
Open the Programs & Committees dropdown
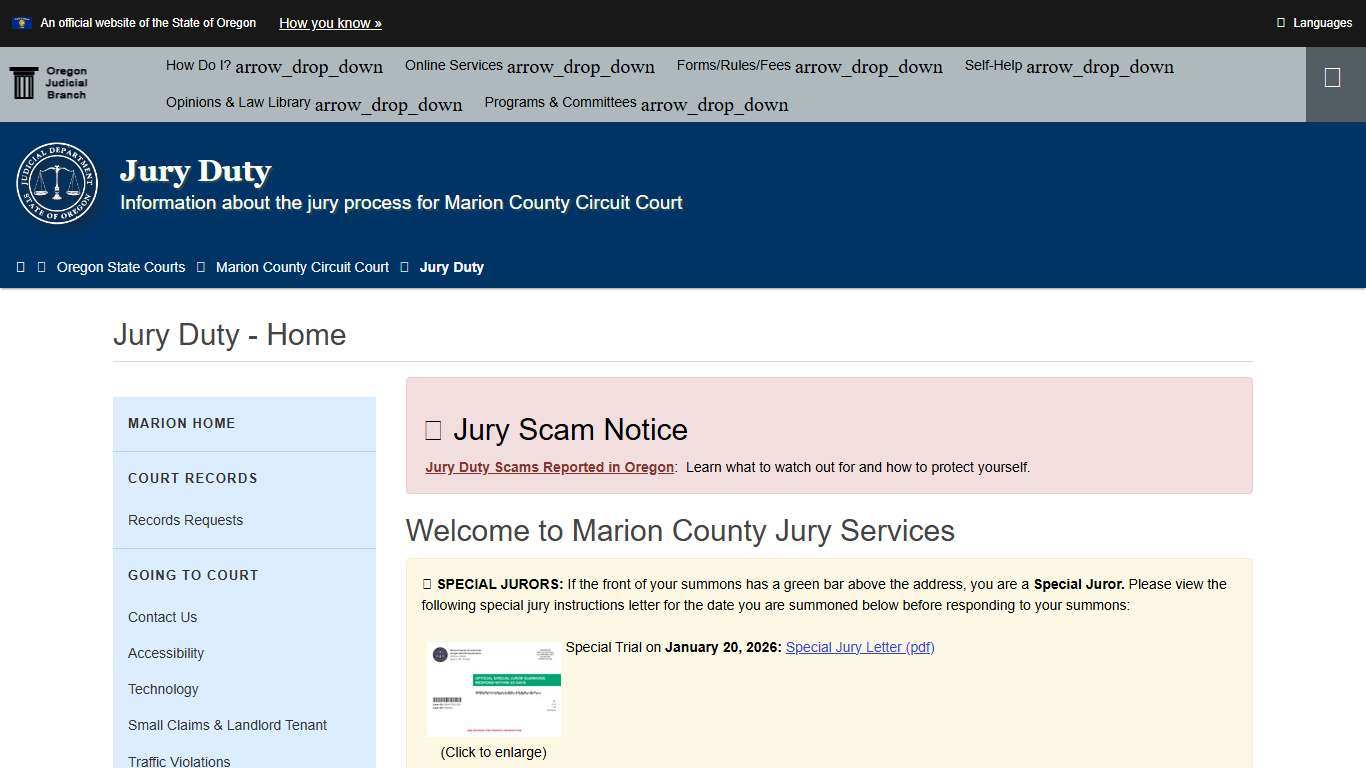[635, 103]
